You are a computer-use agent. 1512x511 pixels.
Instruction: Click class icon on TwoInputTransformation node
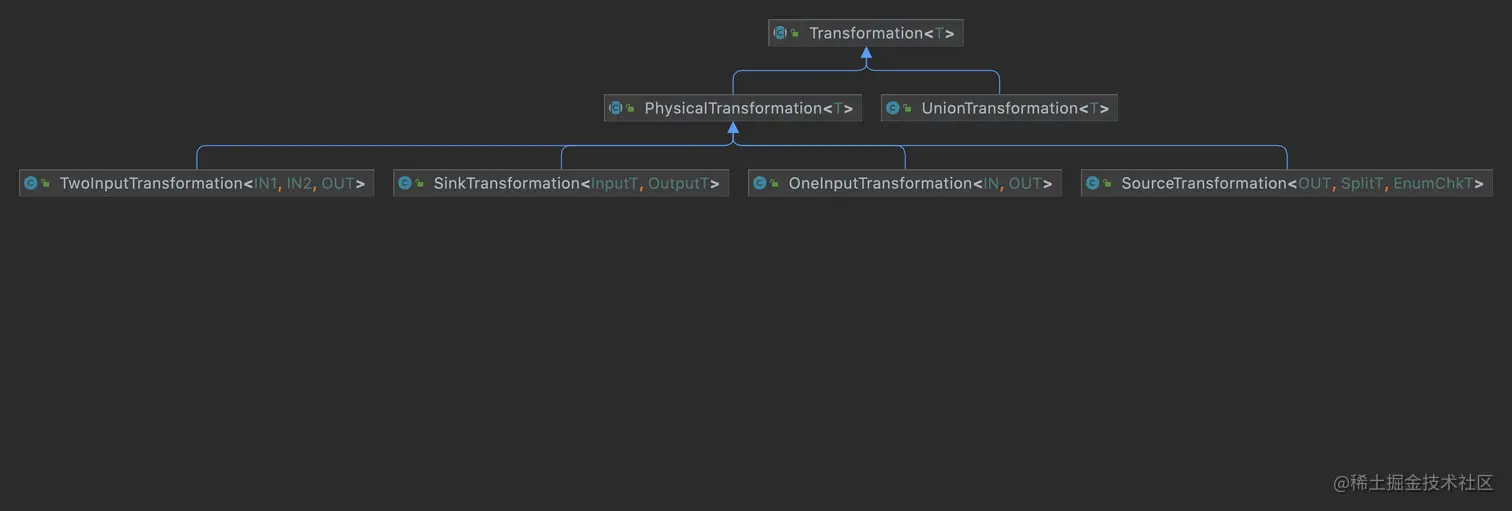click(x=31, y=183)
